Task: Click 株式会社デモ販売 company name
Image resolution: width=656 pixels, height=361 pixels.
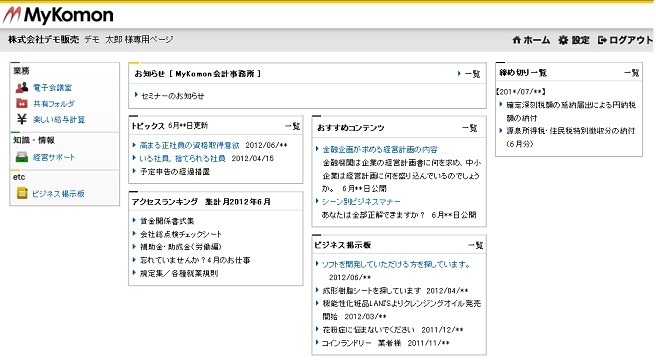Action: [x=43, y=39]
